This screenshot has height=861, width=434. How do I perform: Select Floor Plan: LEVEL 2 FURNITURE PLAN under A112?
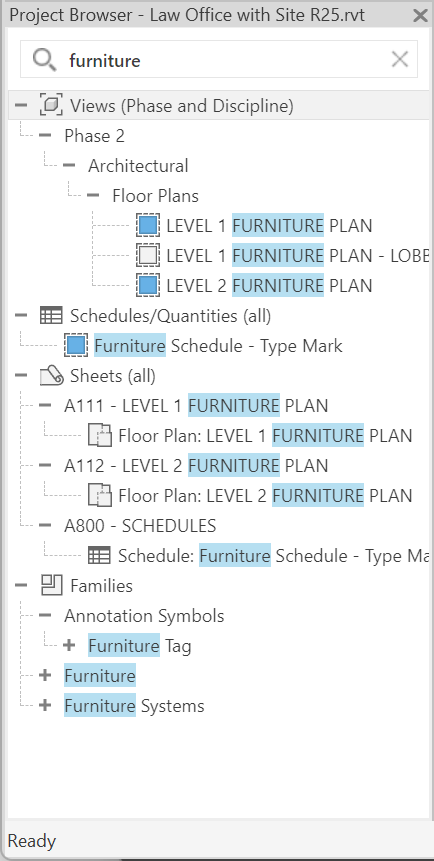pyautogui.click(x=265, y=496)
